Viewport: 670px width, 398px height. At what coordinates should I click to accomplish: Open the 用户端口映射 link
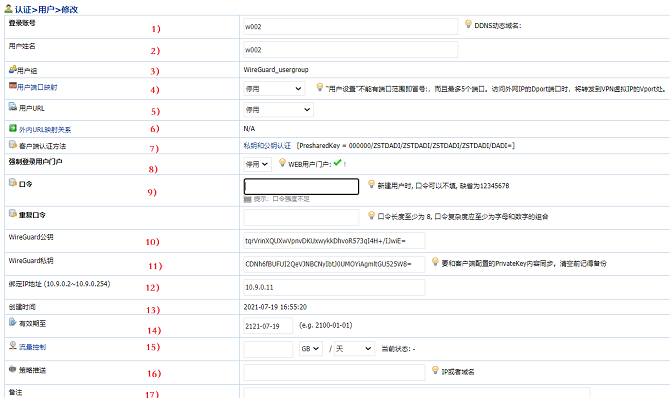point(37,87)
